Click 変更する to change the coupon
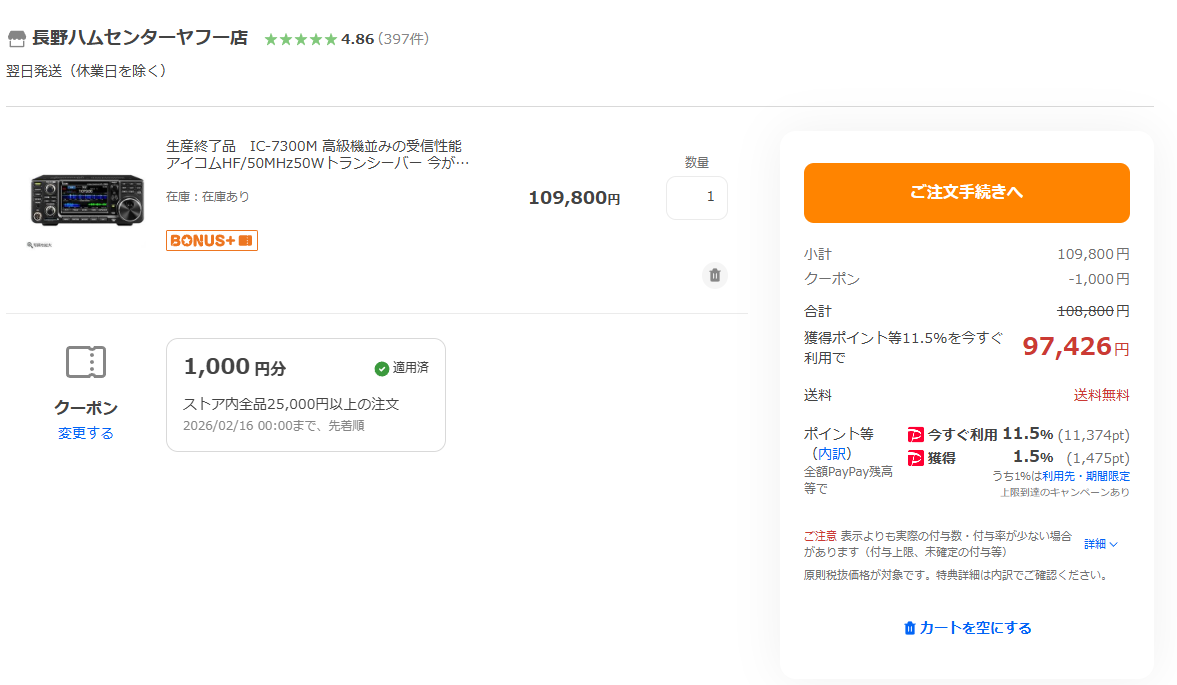 click(86, 433)
